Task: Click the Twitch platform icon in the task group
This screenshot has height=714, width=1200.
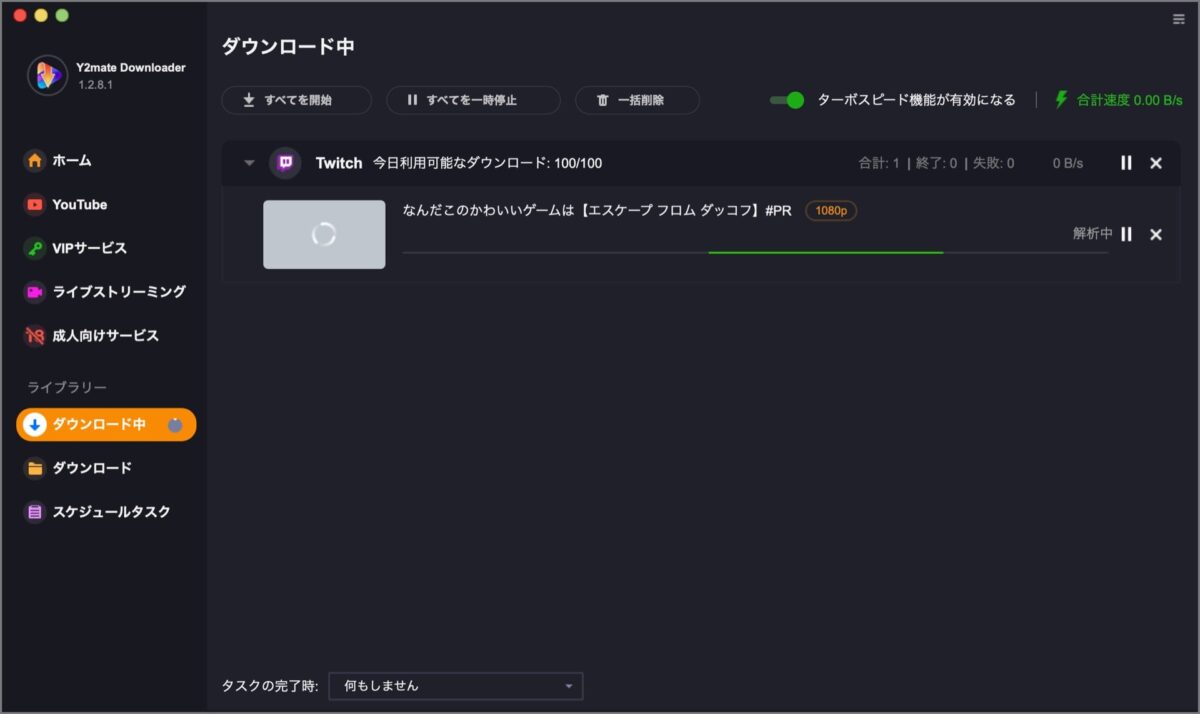Action: pyautogui.click(x=286, y=162)
